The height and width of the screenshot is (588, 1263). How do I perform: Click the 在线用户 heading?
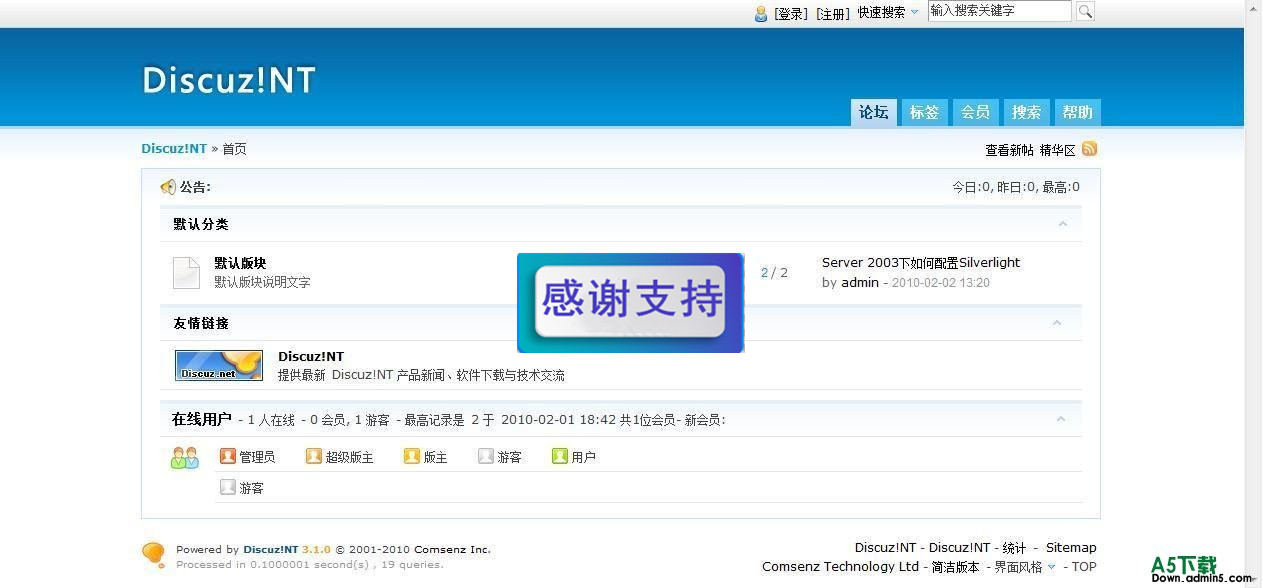[201, 419]
